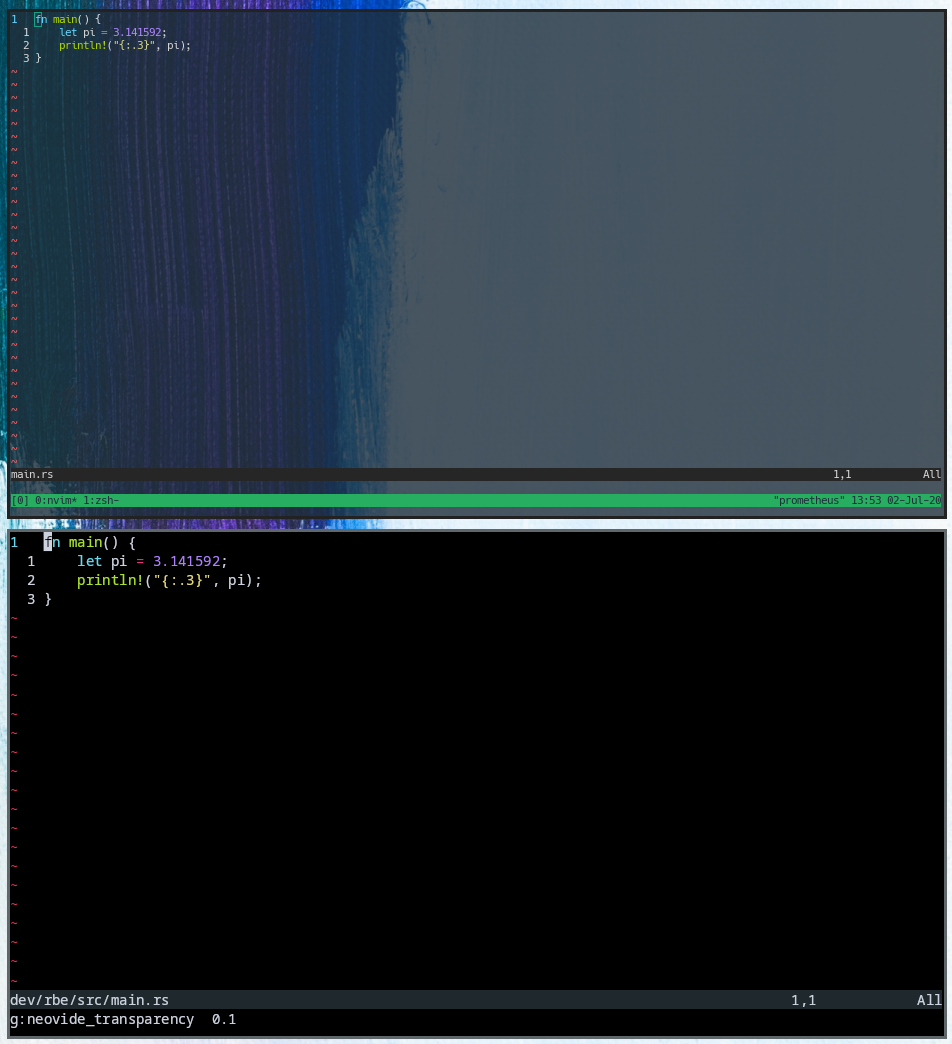The image size is (952, 1044).
Task: Click the '"{:.3}"' format string in Neovide
Action: [x=182, y=580]
